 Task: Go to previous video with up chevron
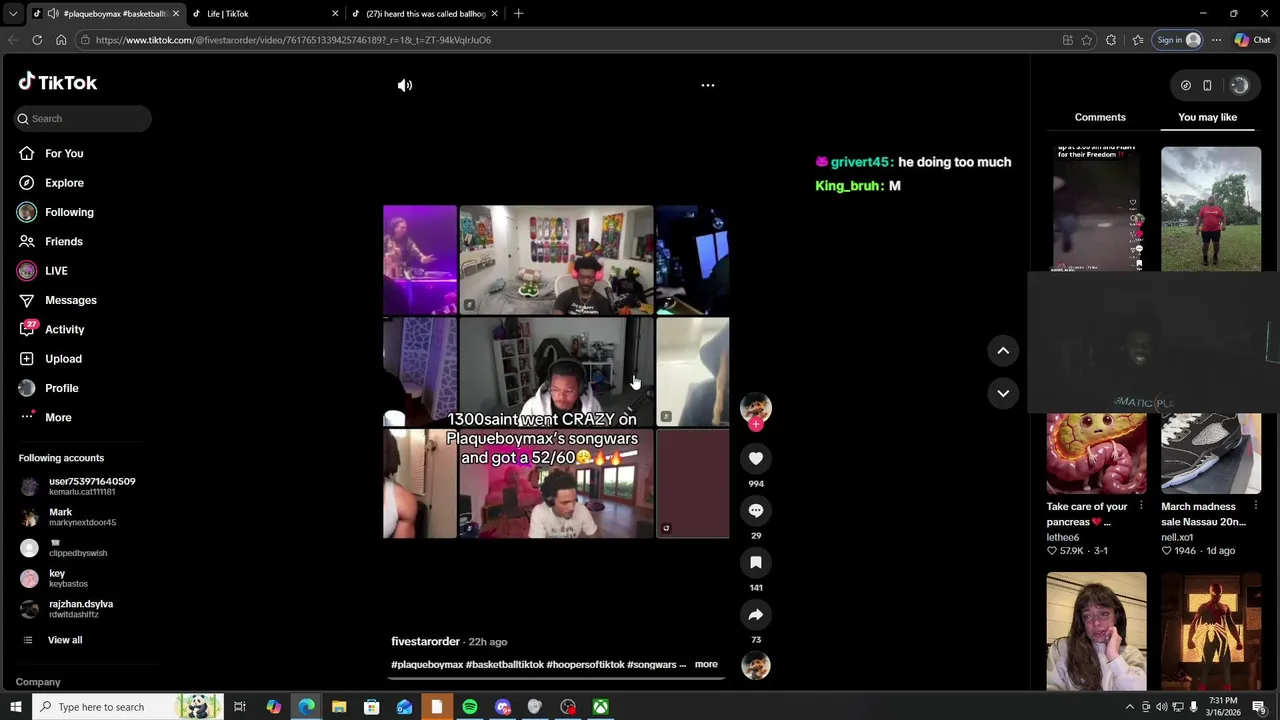click(1003, 350)
